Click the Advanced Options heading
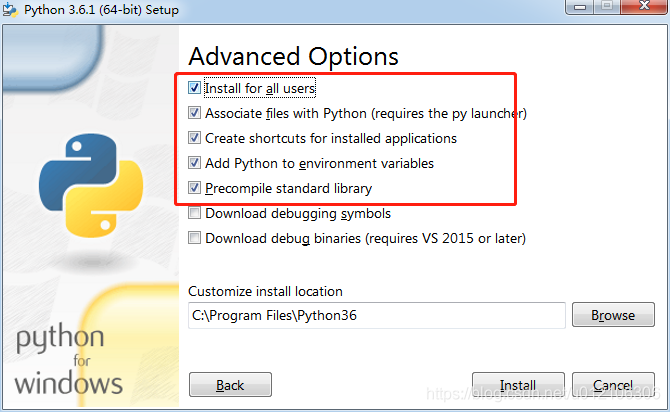Viewport: 670px width, 412px height. pos(293,56)
